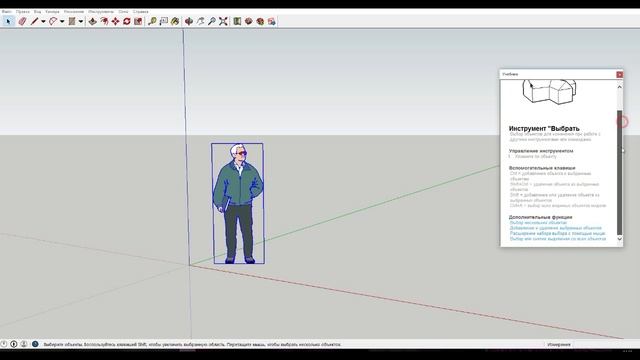Open the Rectangle shapes dropdown arrow

click(81, 21)
